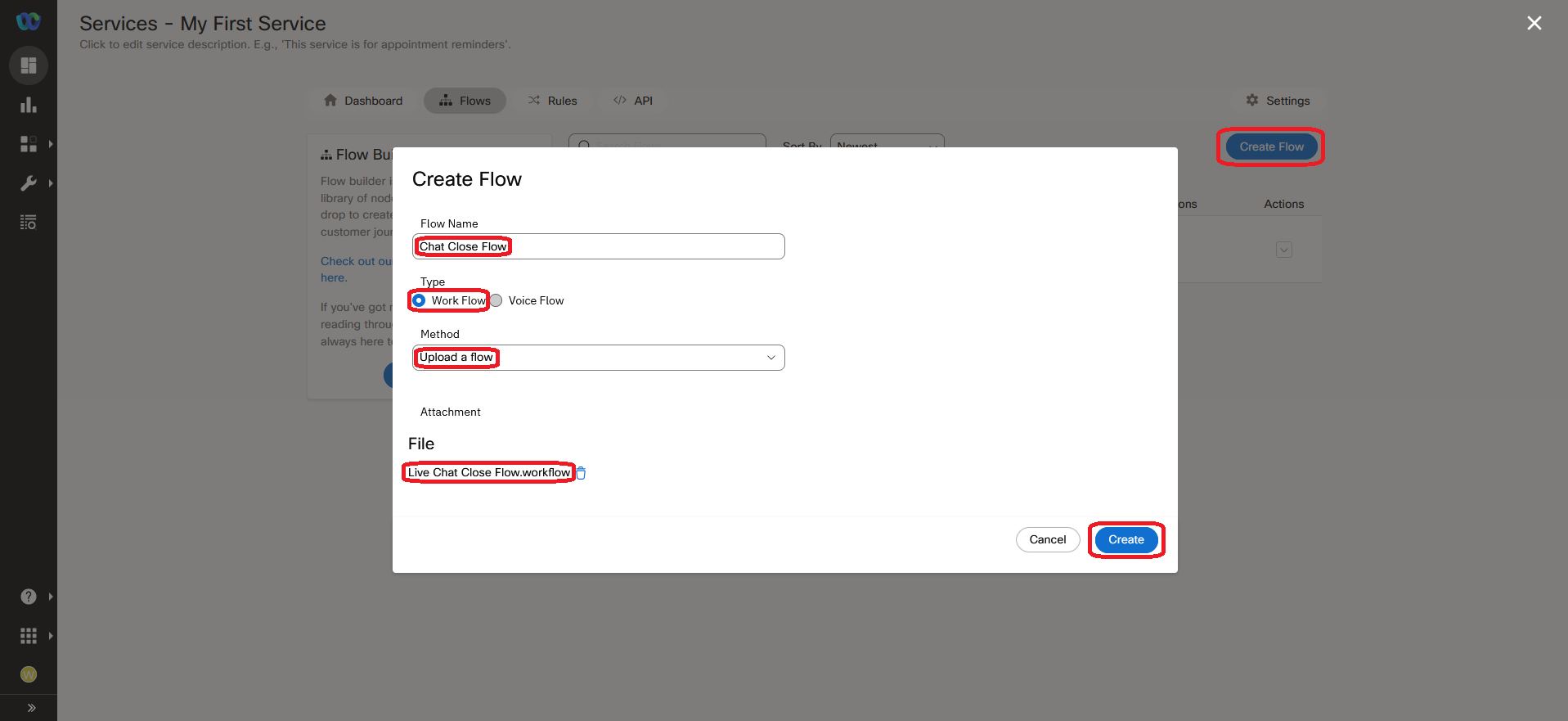Click the Actions column header
Viewport: 1568px width, 721px height.
pos(1284,204)
